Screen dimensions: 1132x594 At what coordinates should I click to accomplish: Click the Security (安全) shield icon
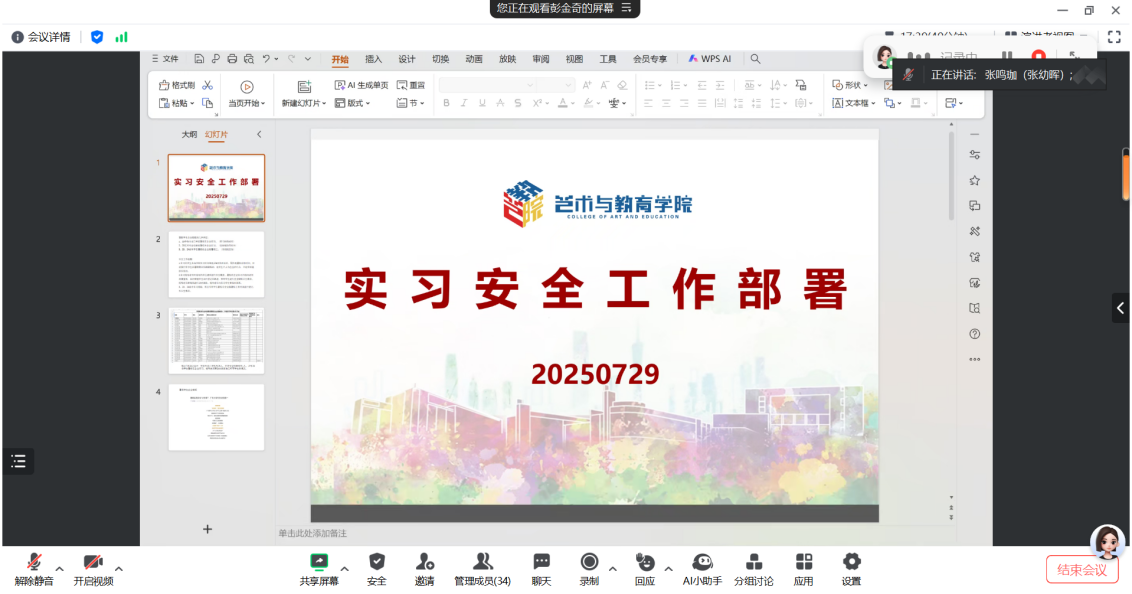376,563
